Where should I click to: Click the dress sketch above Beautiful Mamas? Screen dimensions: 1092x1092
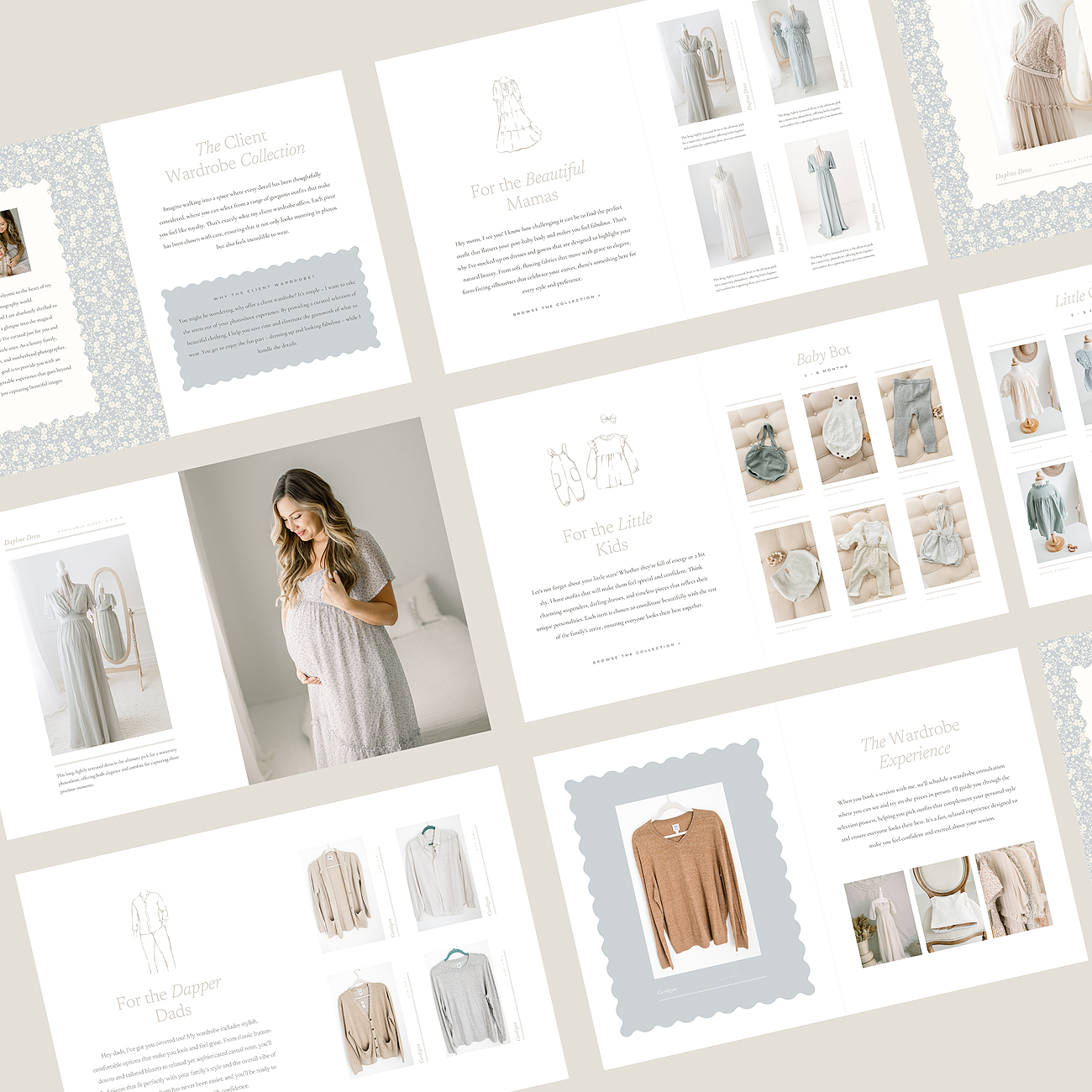point(516,115)
